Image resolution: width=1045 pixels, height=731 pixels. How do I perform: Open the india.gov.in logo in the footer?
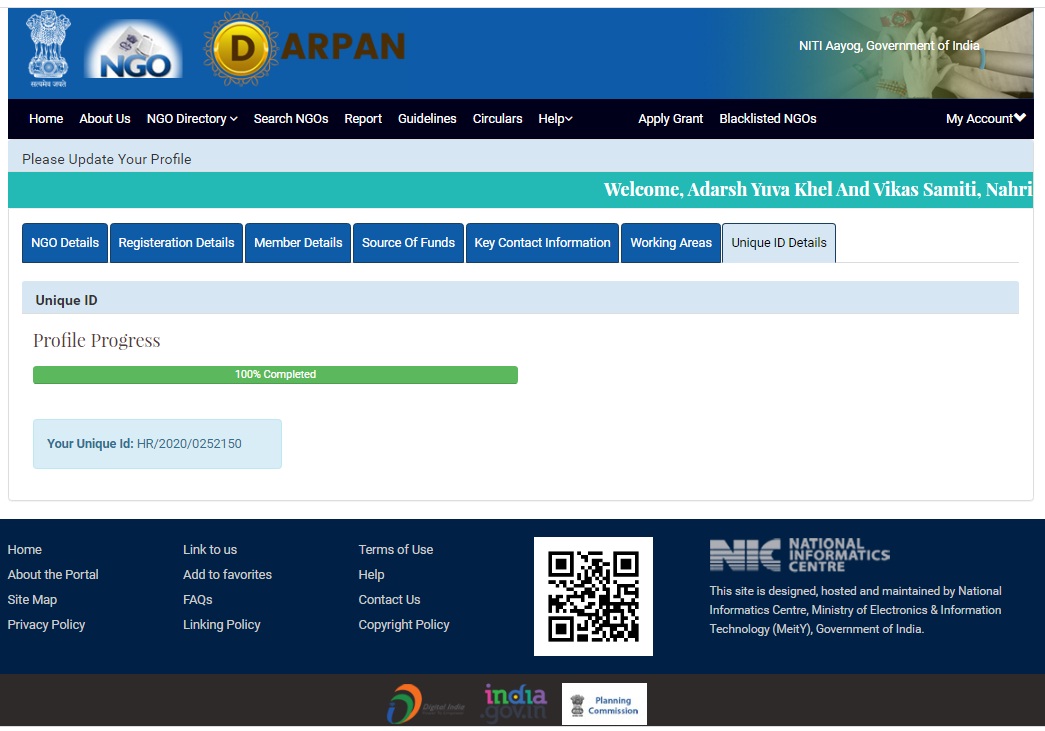tap(513, 703)
